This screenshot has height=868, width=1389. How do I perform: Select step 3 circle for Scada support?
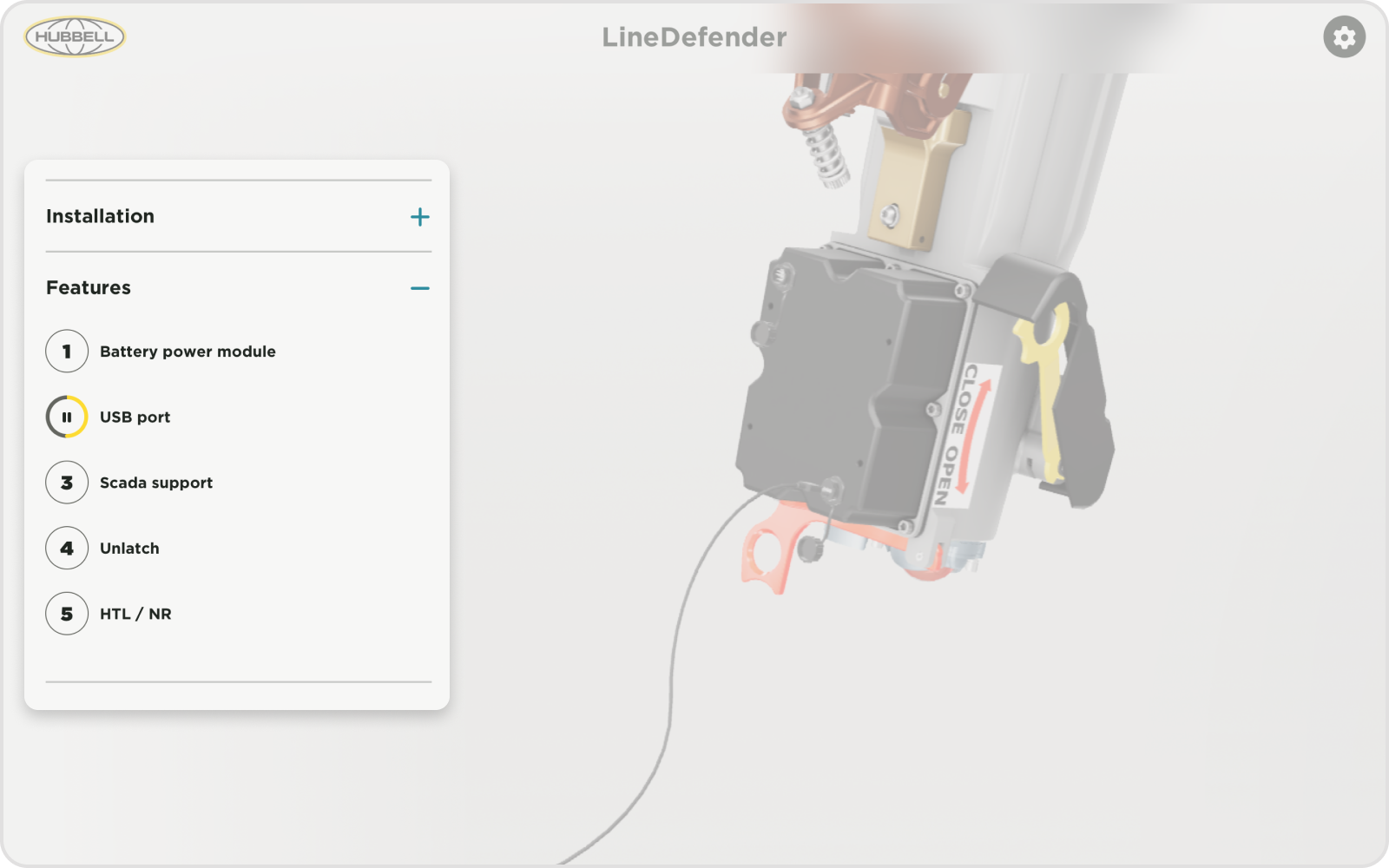click(x=67, y=483)
